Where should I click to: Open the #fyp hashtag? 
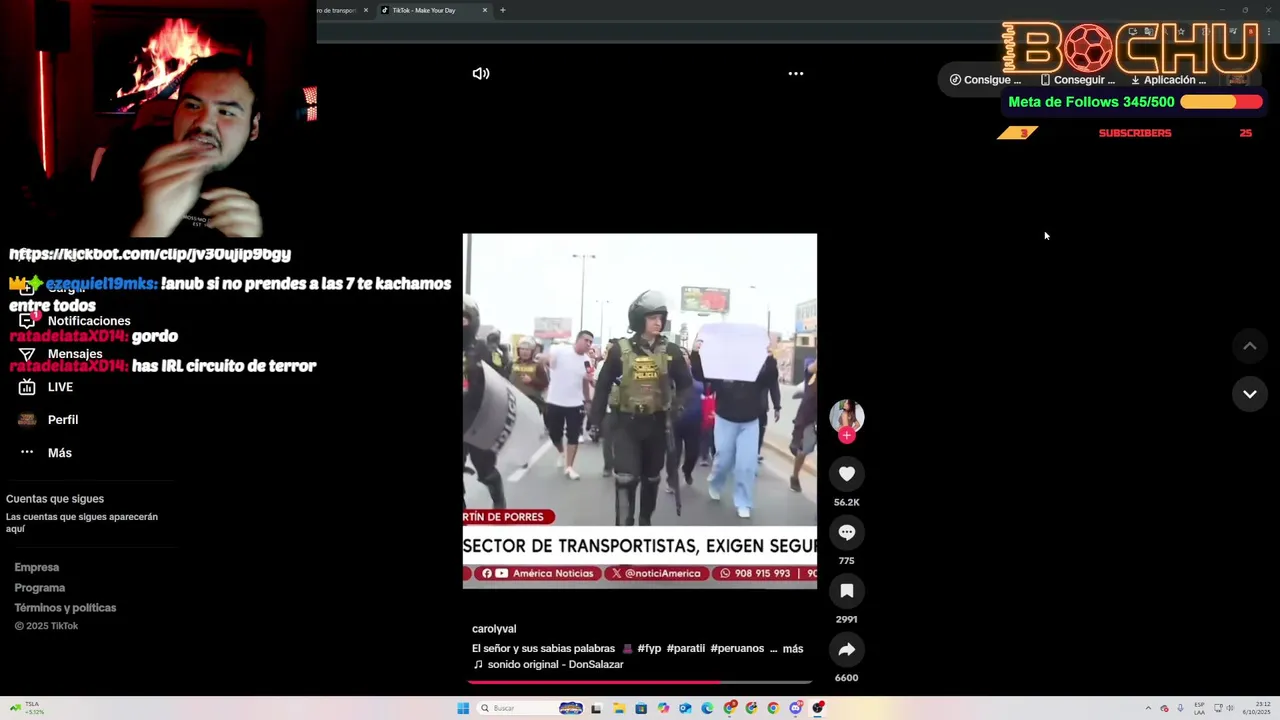tap(649, 649)
